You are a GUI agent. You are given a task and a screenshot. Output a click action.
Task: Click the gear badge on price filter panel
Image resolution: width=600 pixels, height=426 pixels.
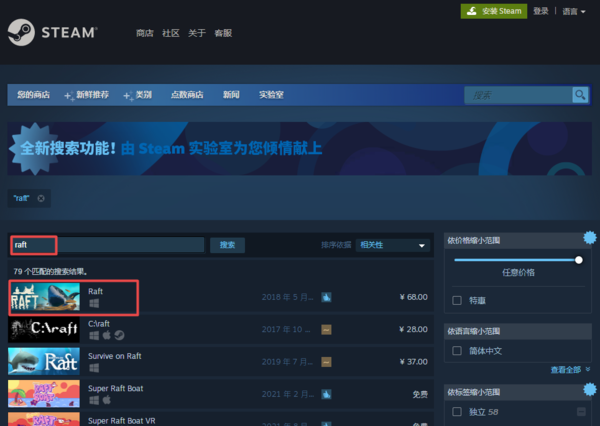point(590,238)
